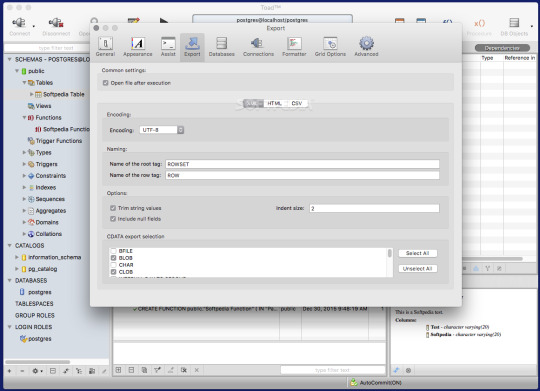Expand the information_schema catalog

(17, 257)
